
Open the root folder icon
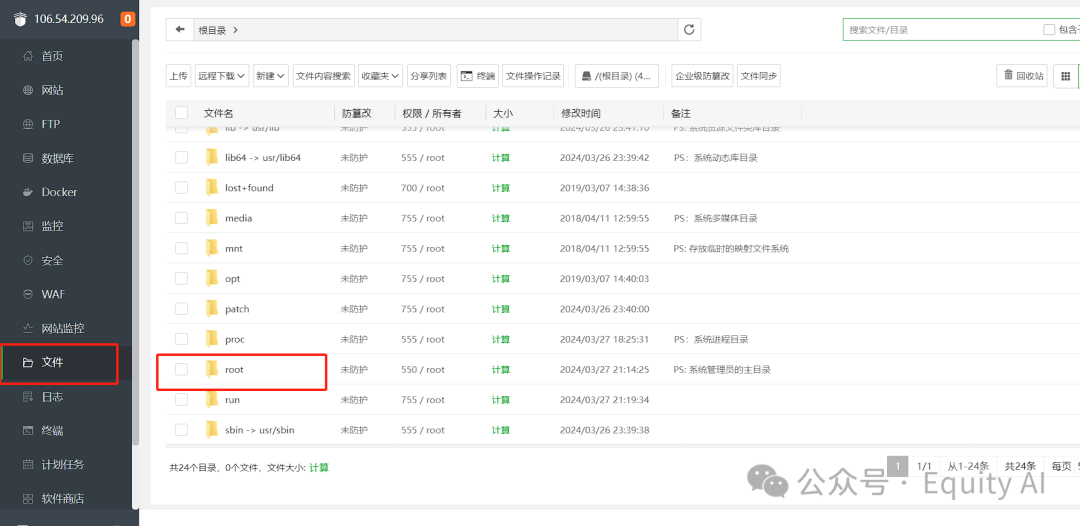click(x=211, y=370)
